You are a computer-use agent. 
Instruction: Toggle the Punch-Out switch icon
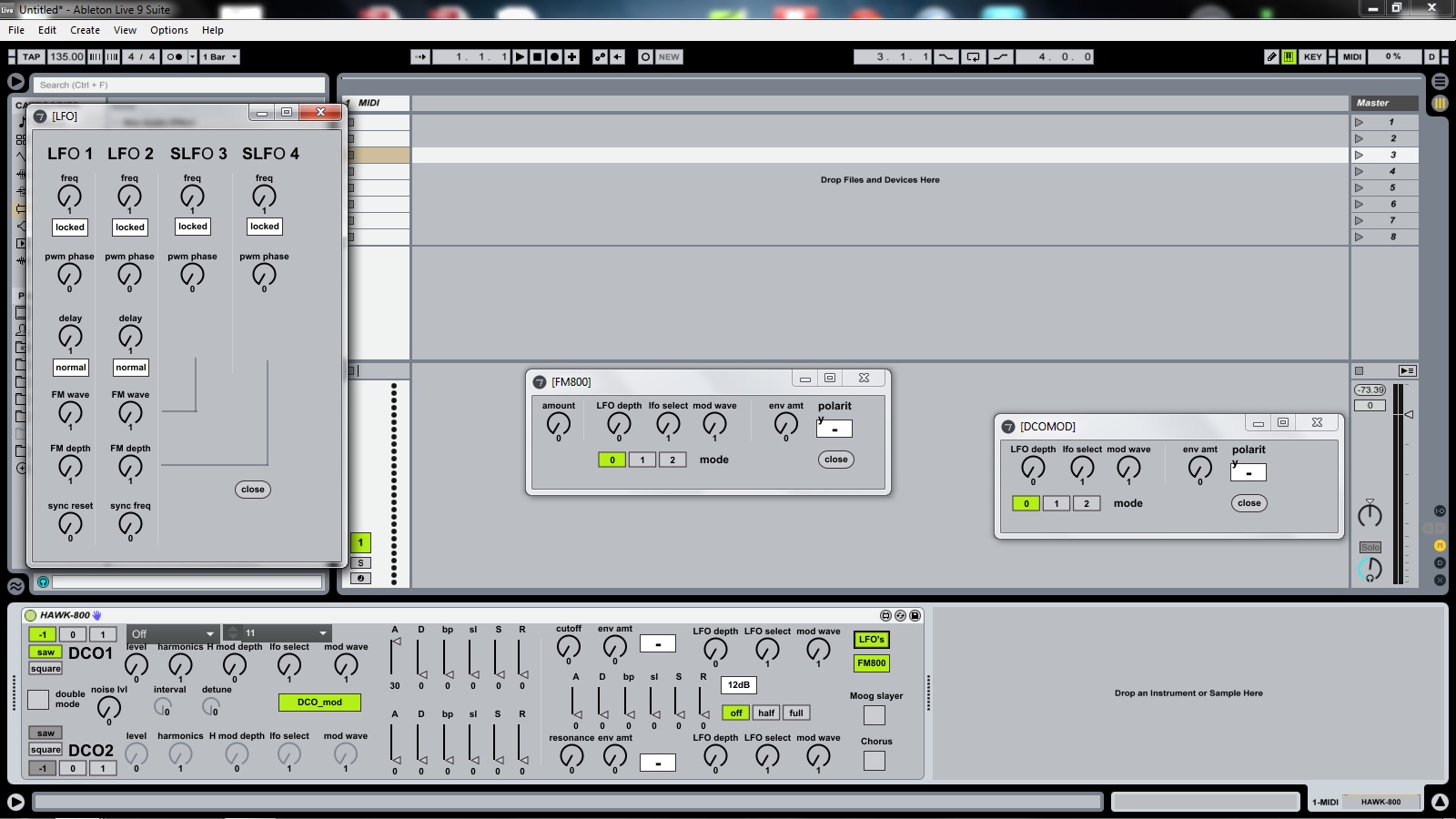pos(1000,56)
